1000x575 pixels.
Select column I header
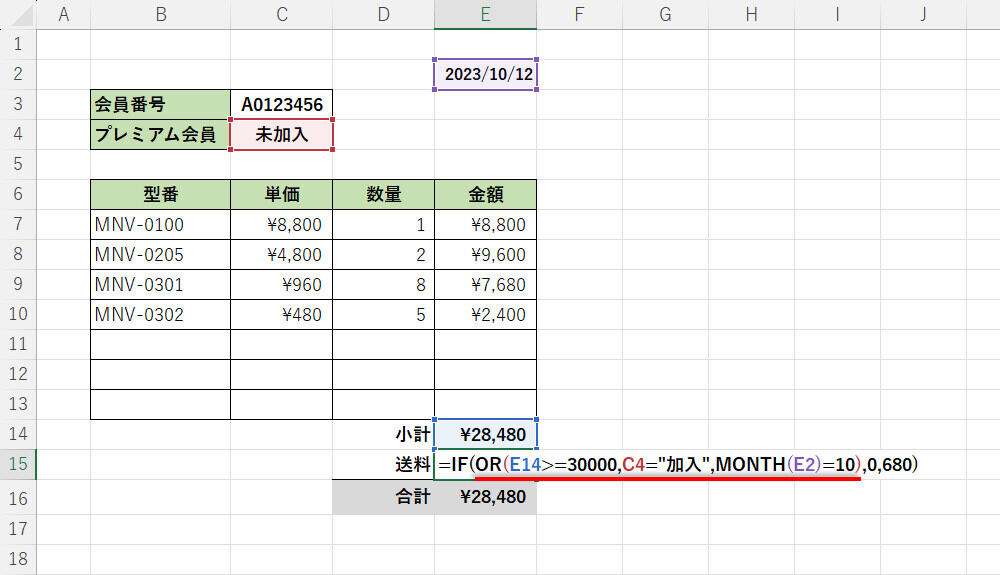pyautogui.click(x=837, y=14)
